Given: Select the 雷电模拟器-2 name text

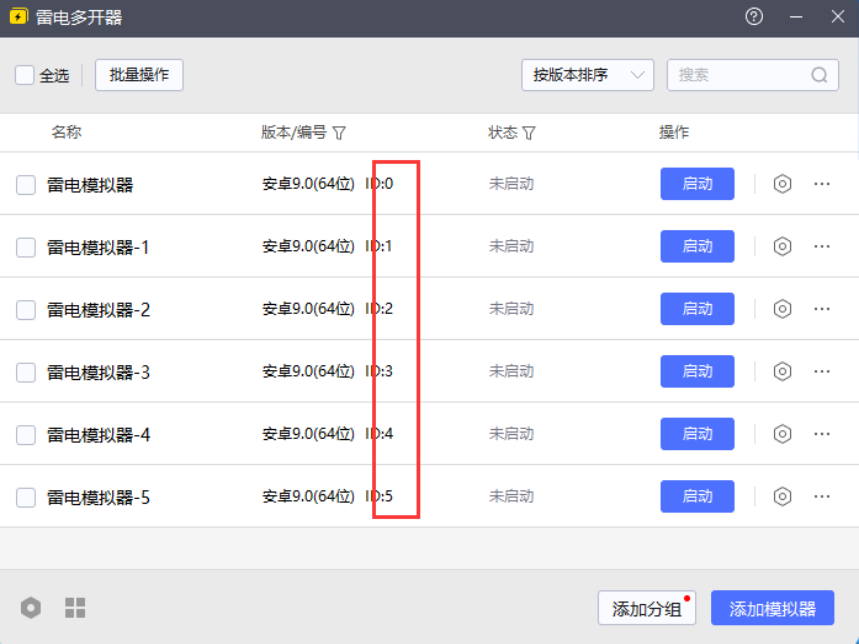Looking at the screenshot, I should [99, 310].
